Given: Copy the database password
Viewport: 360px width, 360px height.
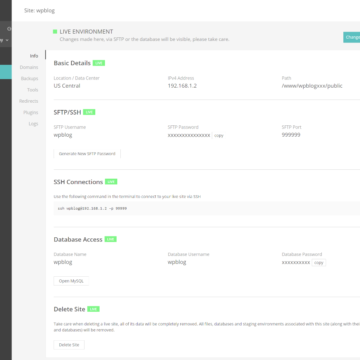Looking at the screenshot, I should pos(319,263).
